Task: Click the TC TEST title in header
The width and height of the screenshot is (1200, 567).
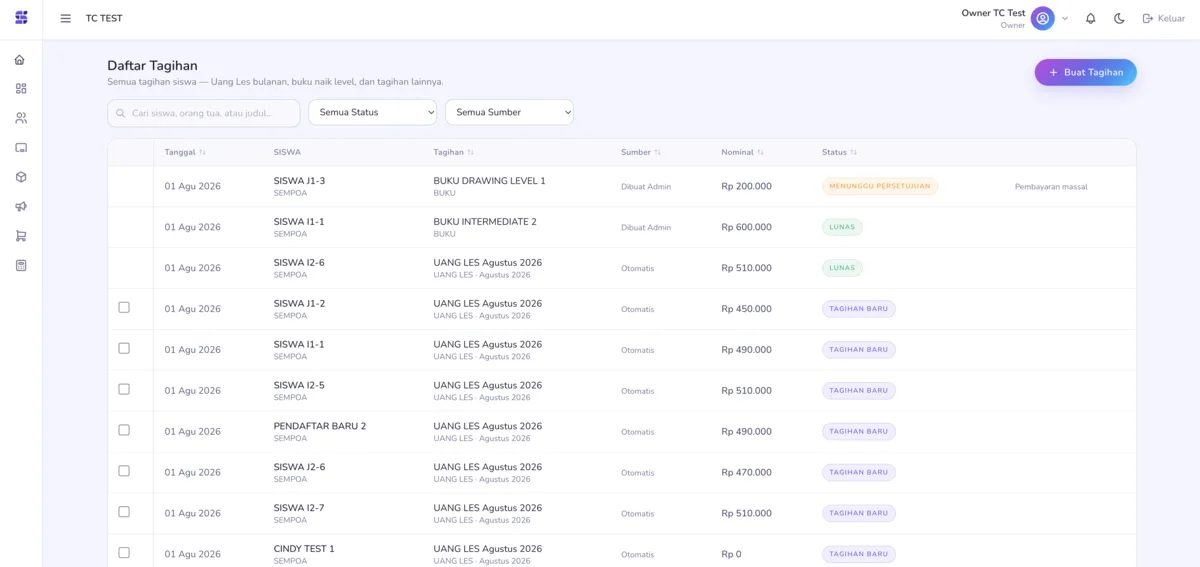Action: [104, 19]
